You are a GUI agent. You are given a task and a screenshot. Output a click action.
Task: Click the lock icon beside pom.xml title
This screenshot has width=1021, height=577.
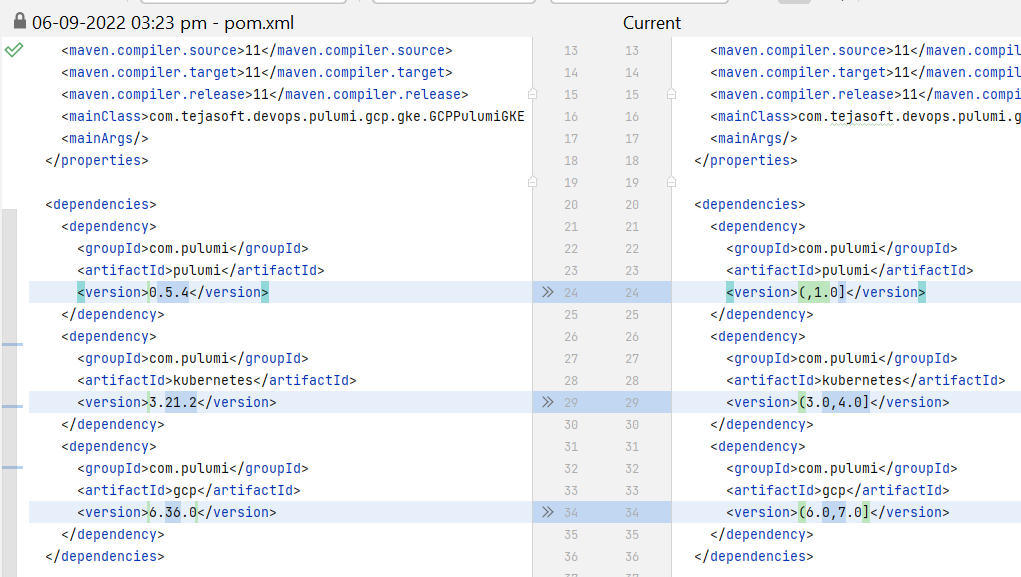[20, 21]
